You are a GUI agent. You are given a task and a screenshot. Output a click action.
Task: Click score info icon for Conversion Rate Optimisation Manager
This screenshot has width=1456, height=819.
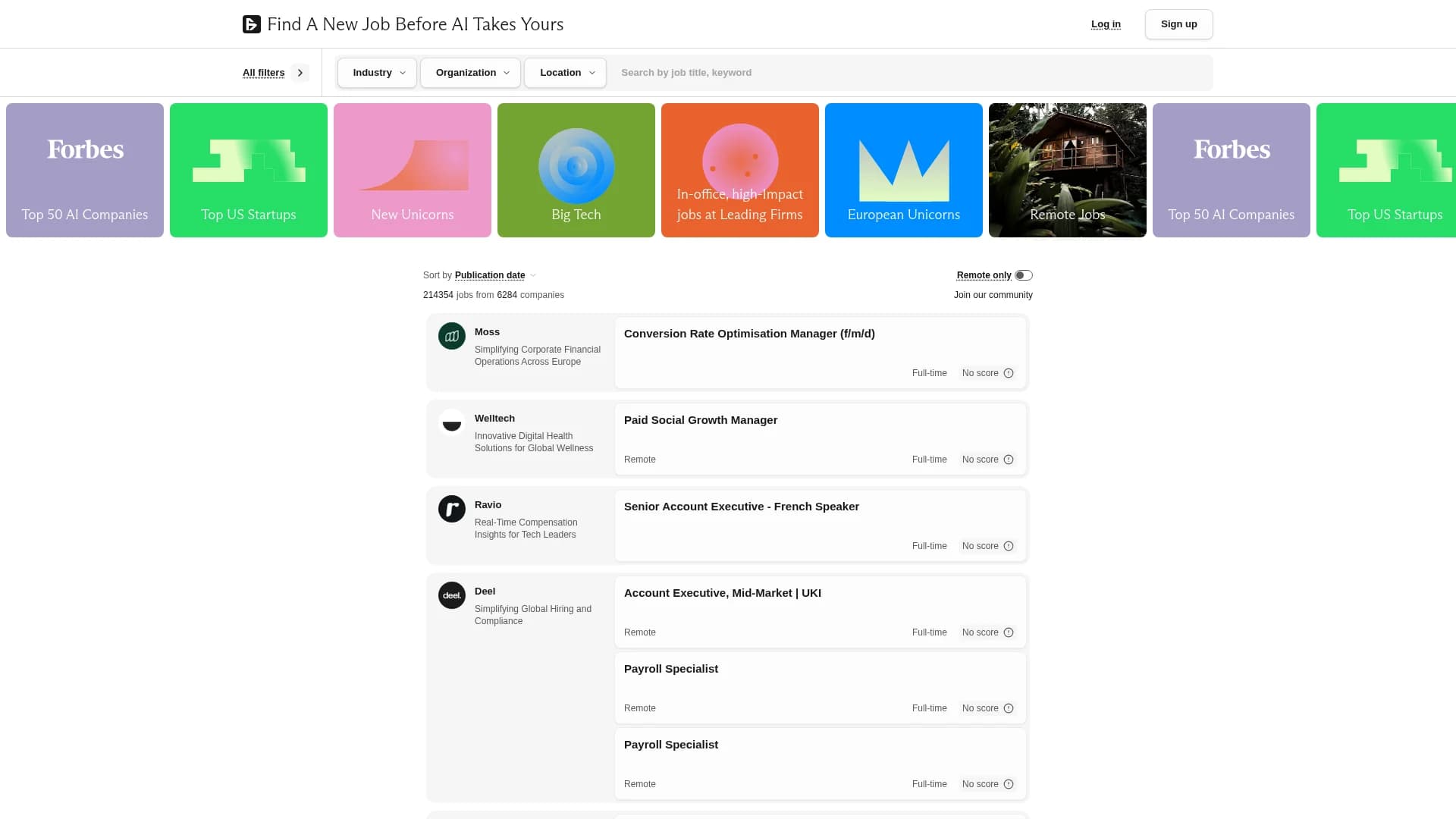pos(1009,373)
